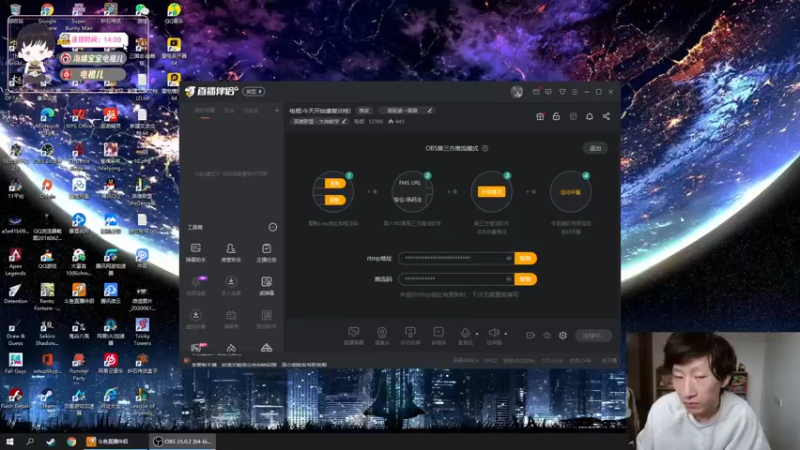Open the Origin desktop shortcut
The height and width of the screenshot is (450, 800).
[x=47, y=189]
